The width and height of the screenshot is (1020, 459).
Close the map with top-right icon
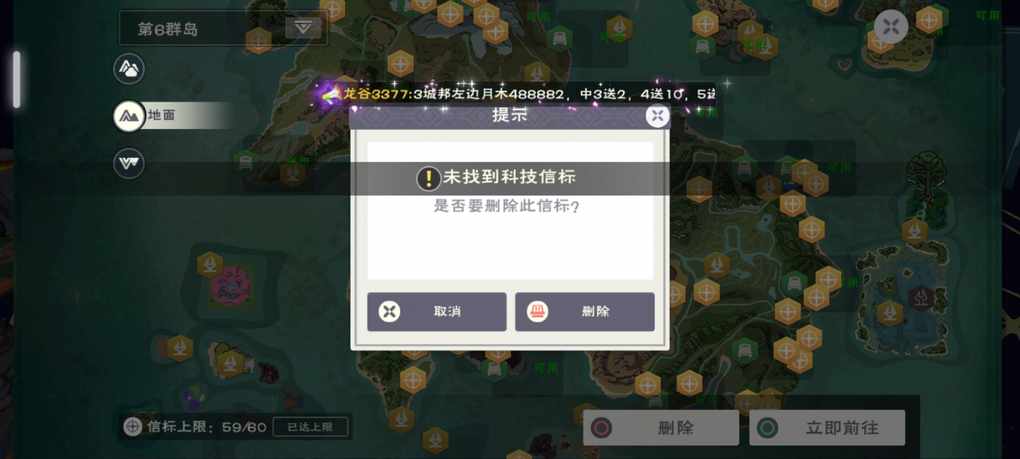tap(891, 27)
